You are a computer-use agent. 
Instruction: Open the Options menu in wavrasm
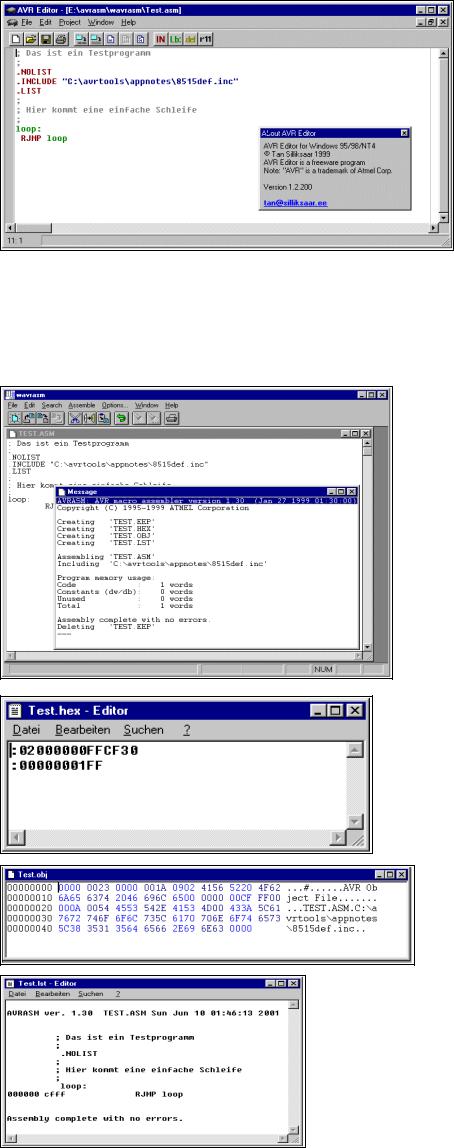click(115, 405)
